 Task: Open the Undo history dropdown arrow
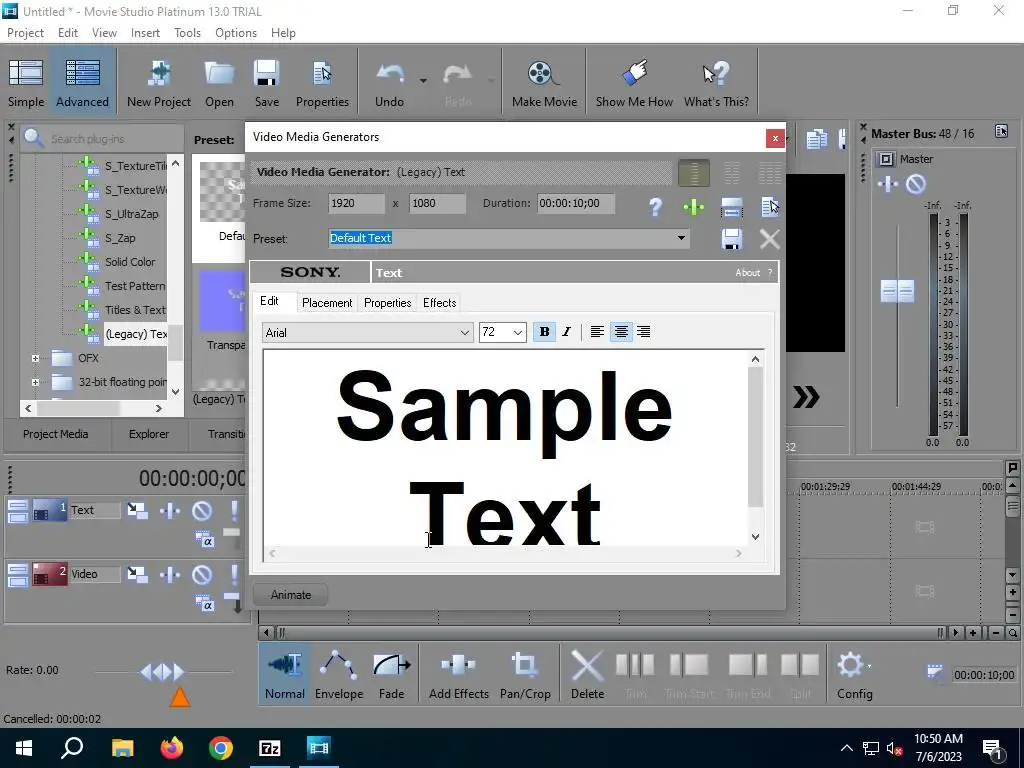[423, 81]
